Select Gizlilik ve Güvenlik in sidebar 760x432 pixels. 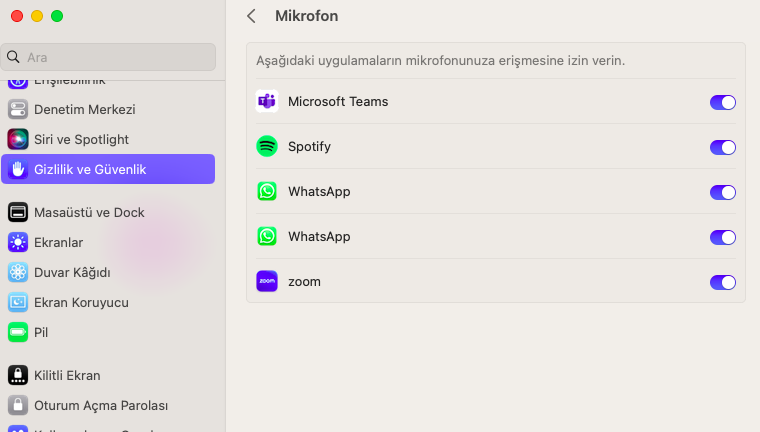click(108, 169)
